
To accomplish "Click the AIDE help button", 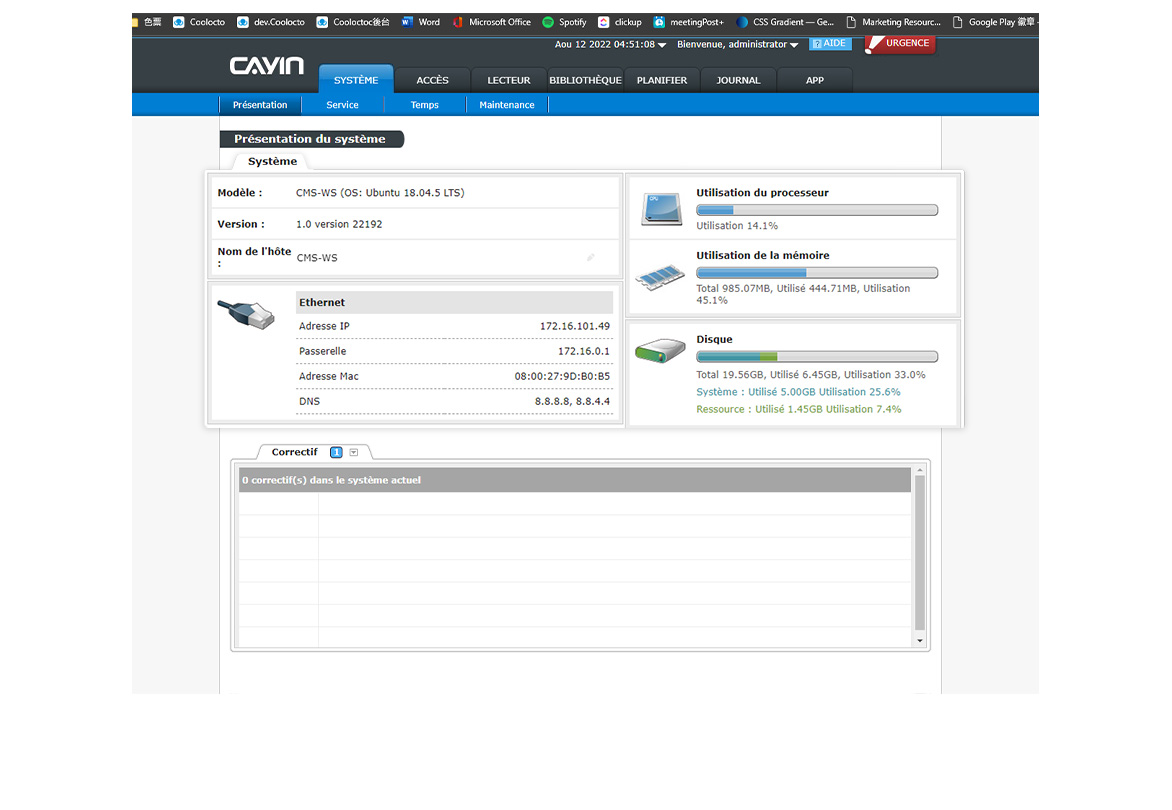I will (829, 44).
